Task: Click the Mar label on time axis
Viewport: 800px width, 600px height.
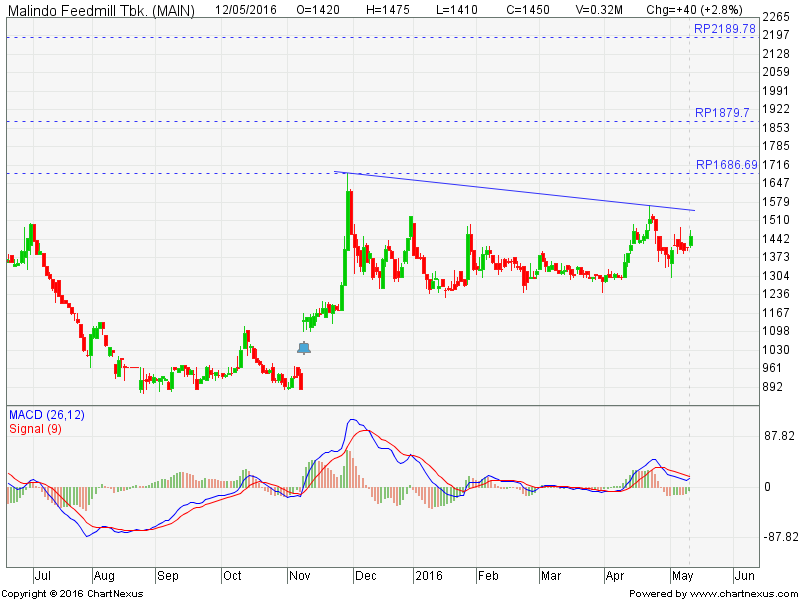Action: coord(551,576)
